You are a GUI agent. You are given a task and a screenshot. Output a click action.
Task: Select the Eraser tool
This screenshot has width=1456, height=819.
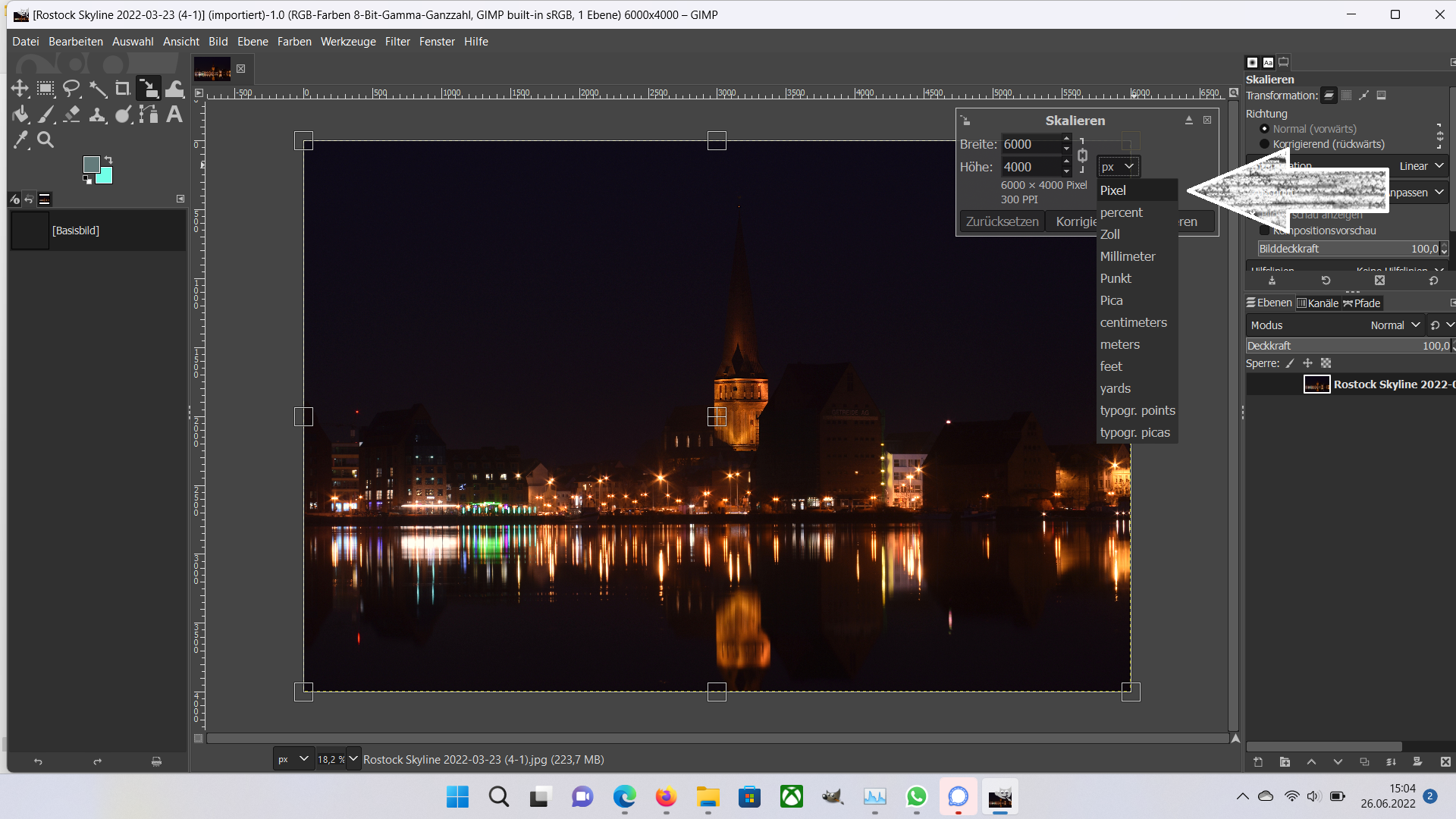(71, 115)
